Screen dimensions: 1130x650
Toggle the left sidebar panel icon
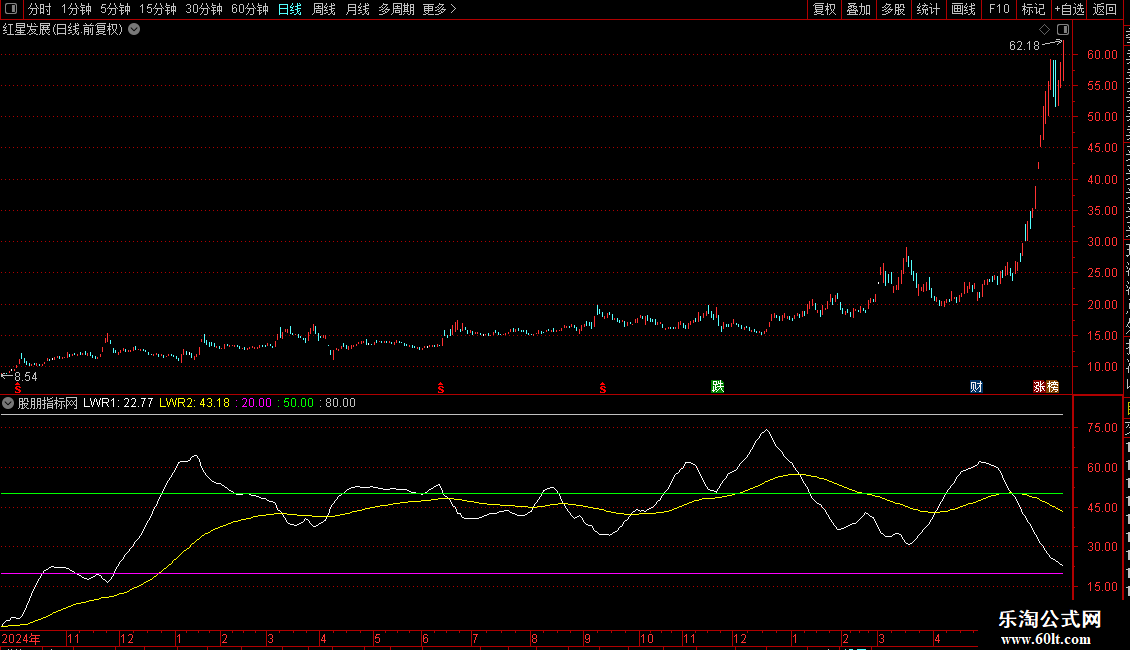pos(11,9)
